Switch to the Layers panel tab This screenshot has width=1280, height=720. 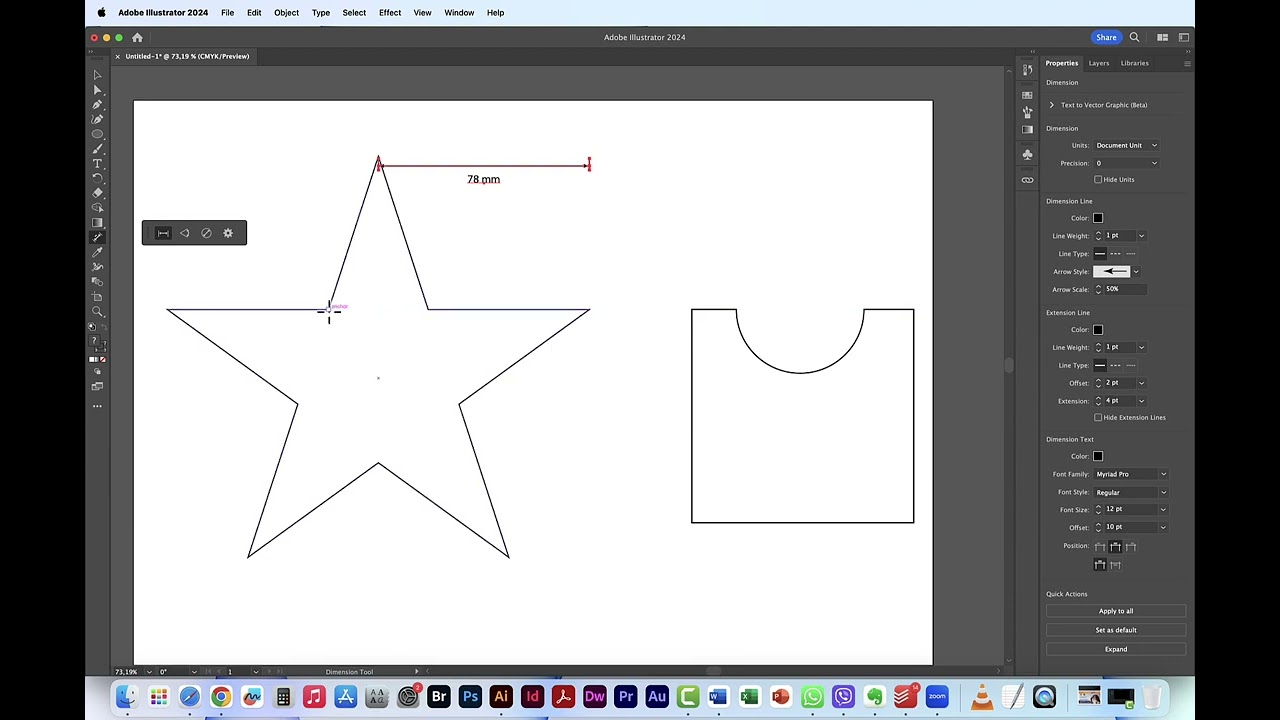click(1099, 63)
